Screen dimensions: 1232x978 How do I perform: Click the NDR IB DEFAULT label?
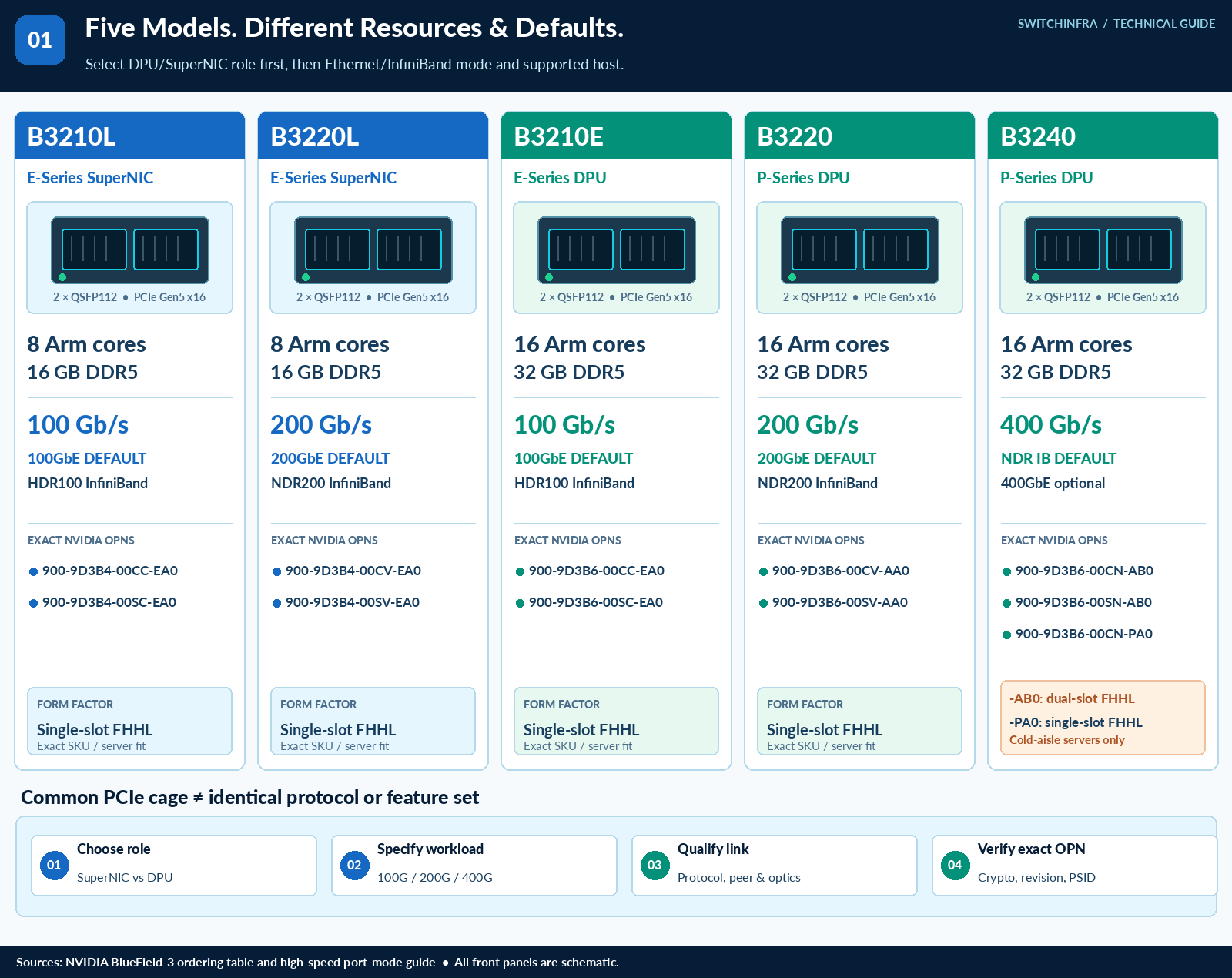1059,458
